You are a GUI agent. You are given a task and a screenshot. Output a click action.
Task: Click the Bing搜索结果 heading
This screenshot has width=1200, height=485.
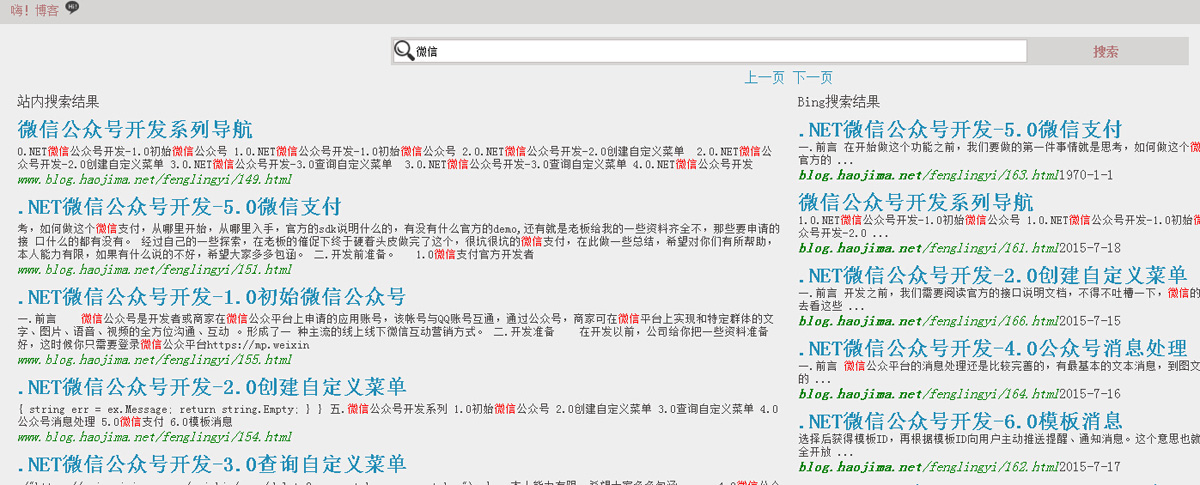coord(839,101)
